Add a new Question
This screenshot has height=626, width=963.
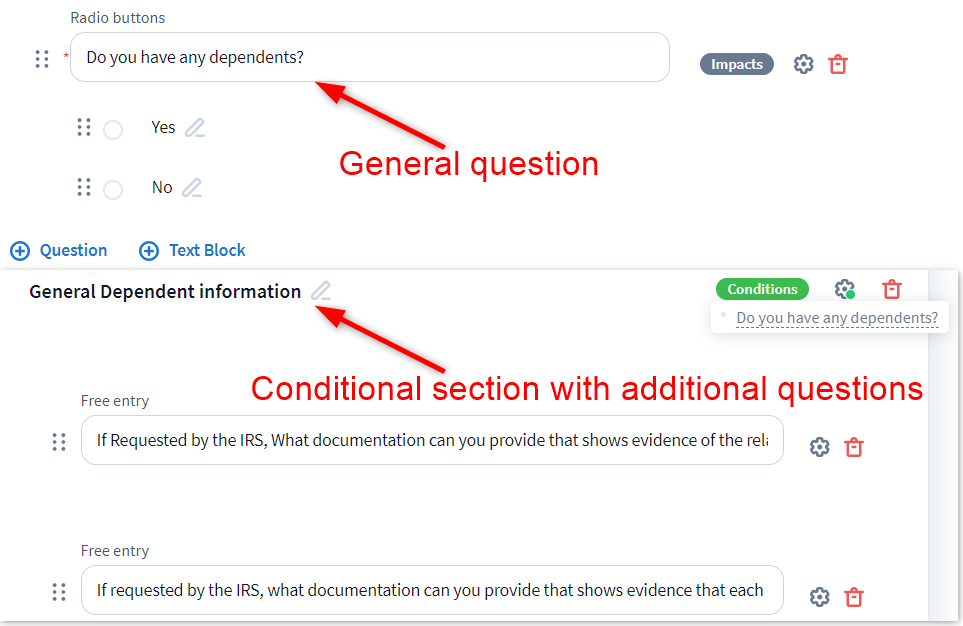[59, 250]
